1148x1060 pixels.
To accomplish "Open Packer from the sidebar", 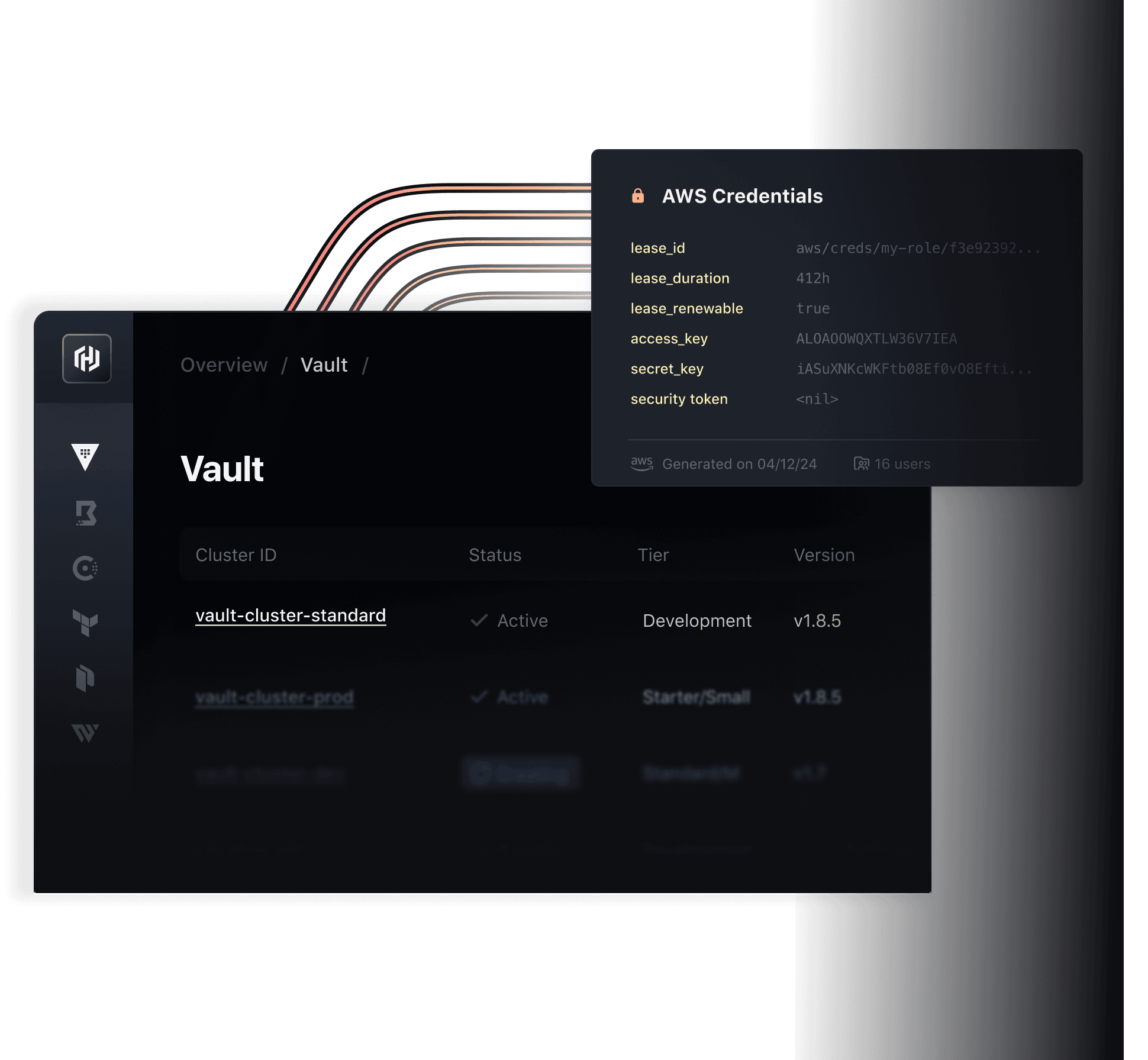I will [x=86, y=679].
